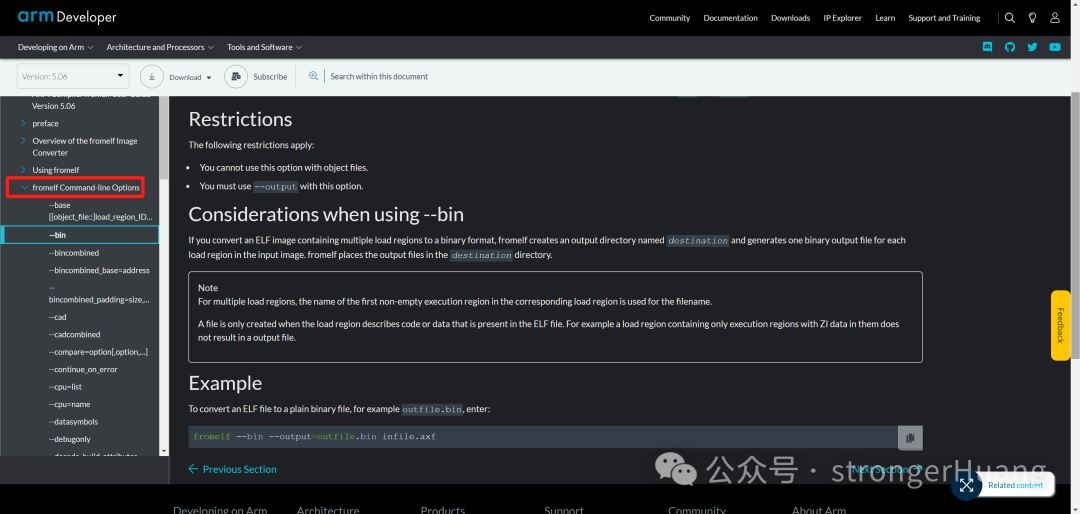Click the Subscribe circular icon
1080x514 pixels.
coord(236,76)
